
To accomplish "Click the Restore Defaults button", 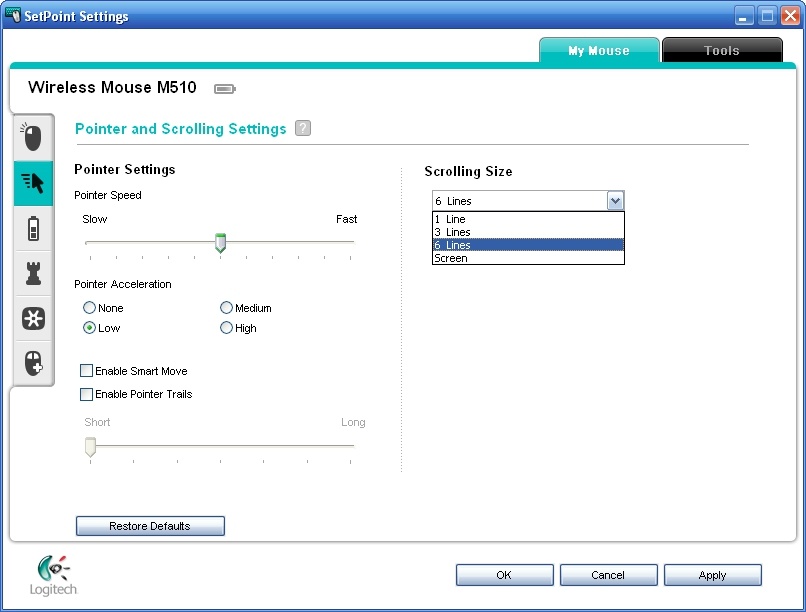I will 150,526.
